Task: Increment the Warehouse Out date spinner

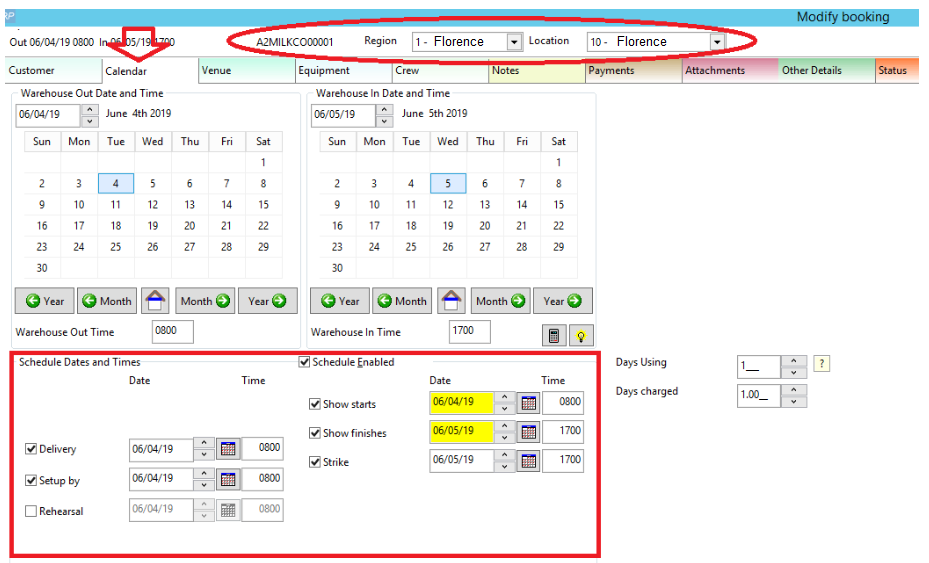Action: click(x=89, y=110)
